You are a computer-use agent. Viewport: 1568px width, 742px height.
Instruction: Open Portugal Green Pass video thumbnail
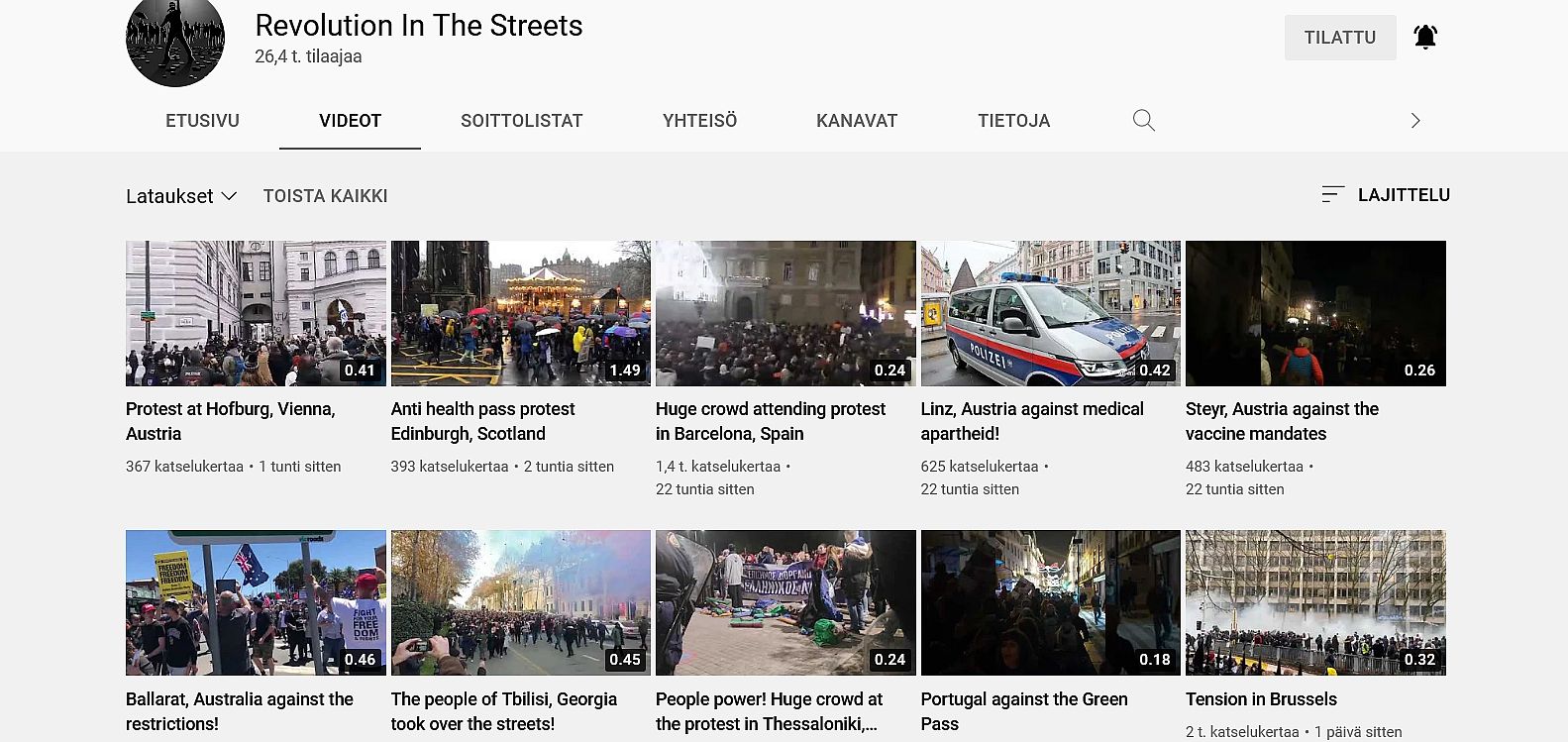coord(1051,602)
